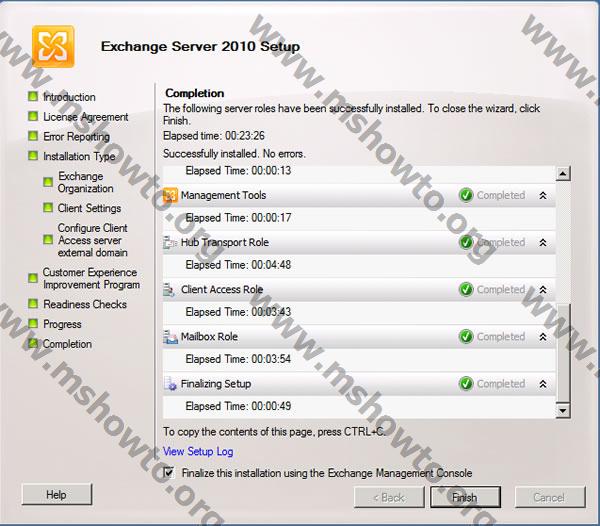Click Configure Client Access server external domain
Image resolution: width=600 pixels, height=526 pixels.
point(93,240)
